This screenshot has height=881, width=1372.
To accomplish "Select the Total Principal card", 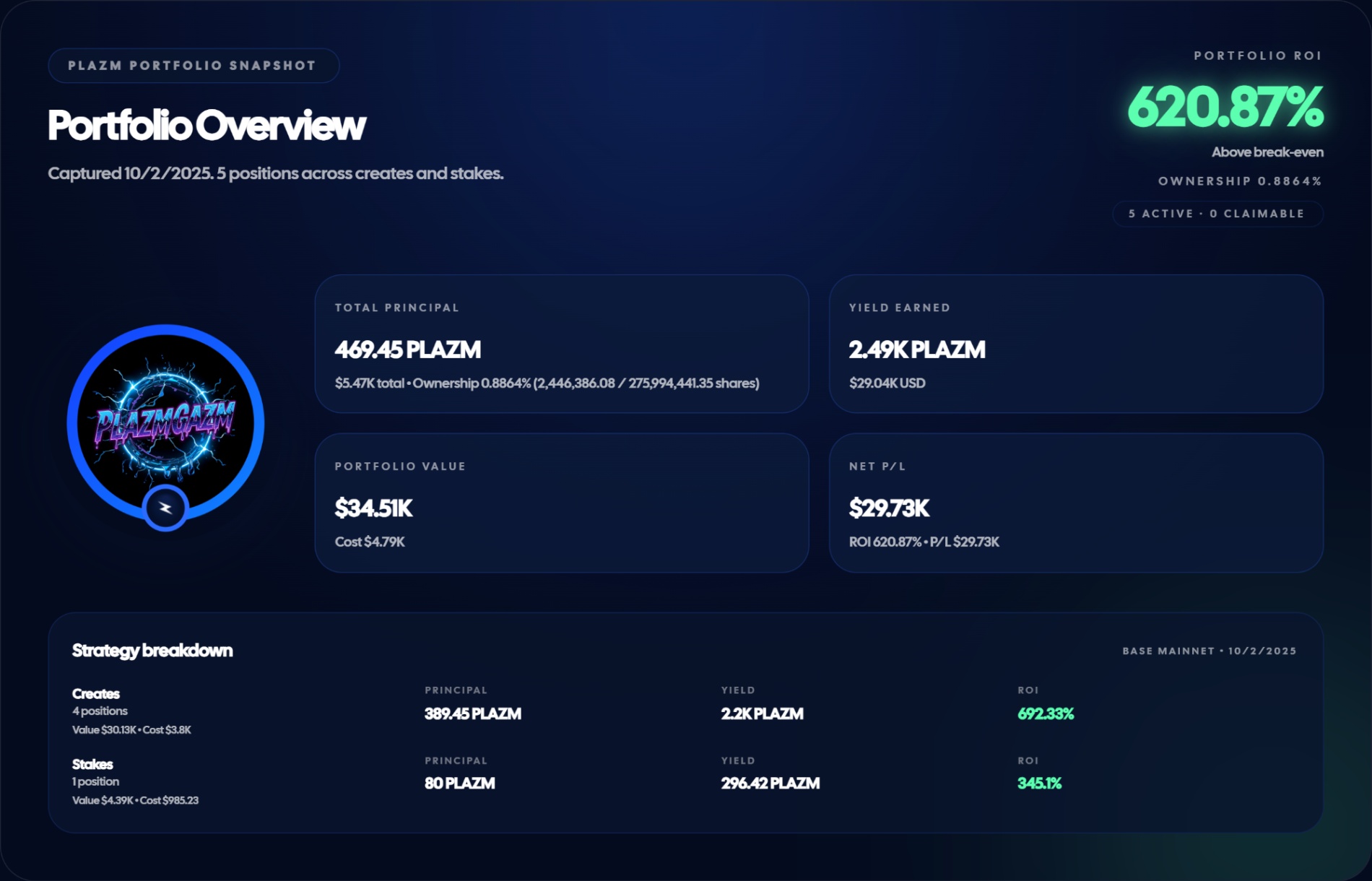I will pyautogui.click(x=561, y=344).
